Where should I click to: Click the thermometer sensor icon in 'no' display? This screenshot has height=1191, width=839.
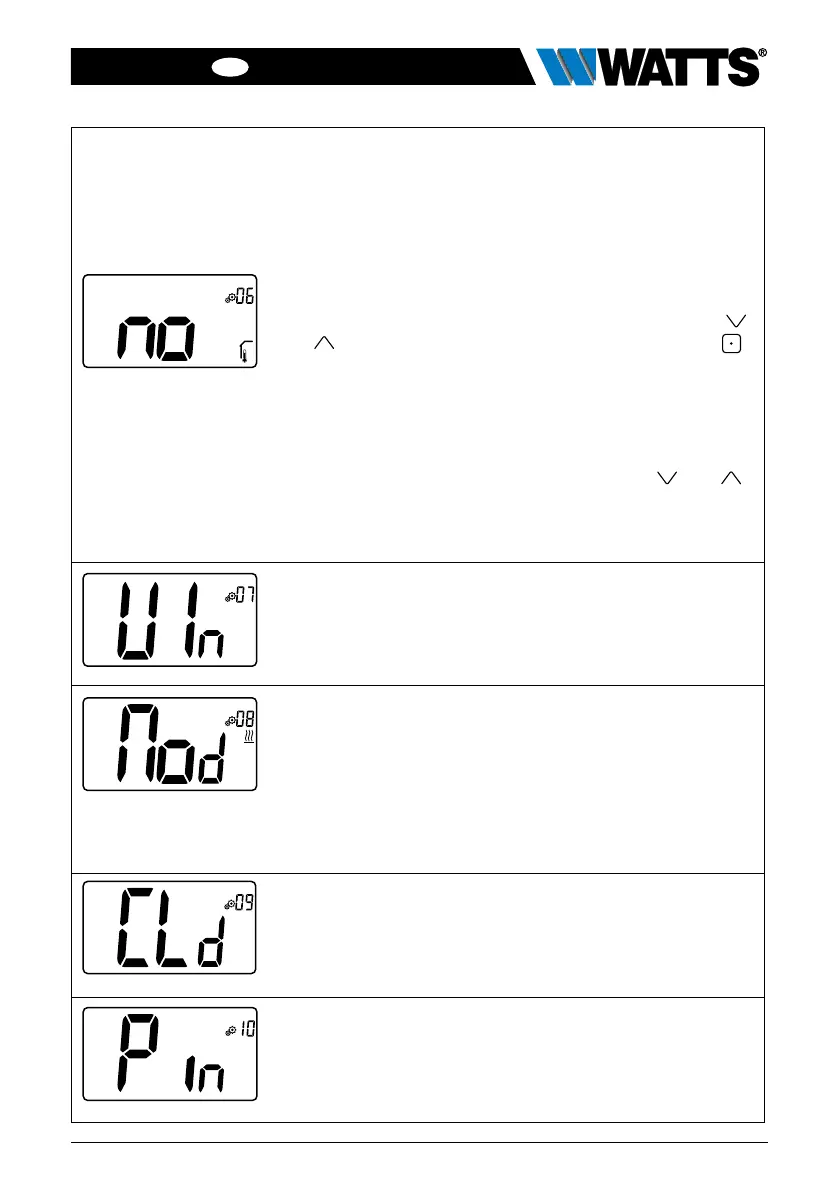244,351
